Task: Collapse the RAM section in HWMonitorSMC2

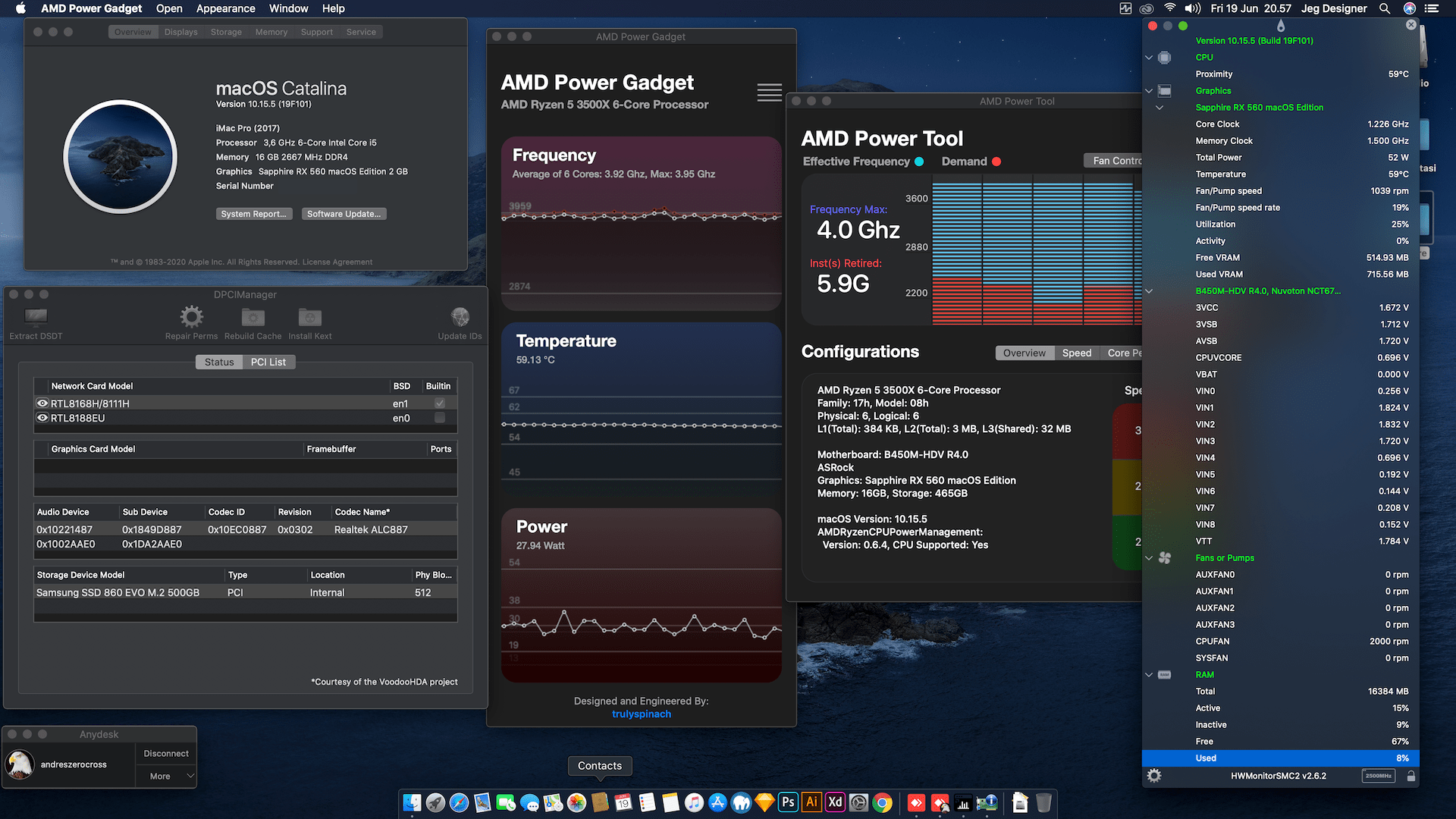Action: click(x=1149, y=675)
